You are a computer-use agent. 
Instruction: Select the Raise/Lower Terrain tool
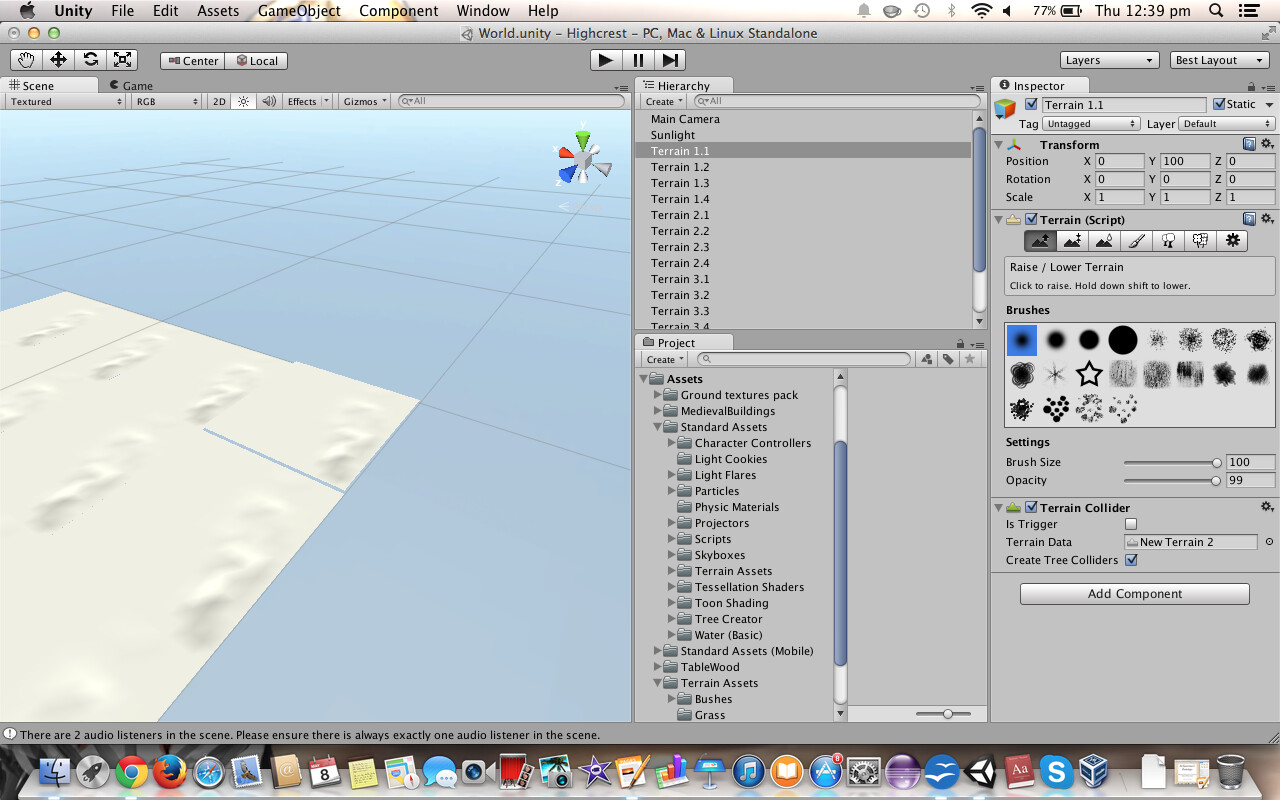coord(1039,240)
